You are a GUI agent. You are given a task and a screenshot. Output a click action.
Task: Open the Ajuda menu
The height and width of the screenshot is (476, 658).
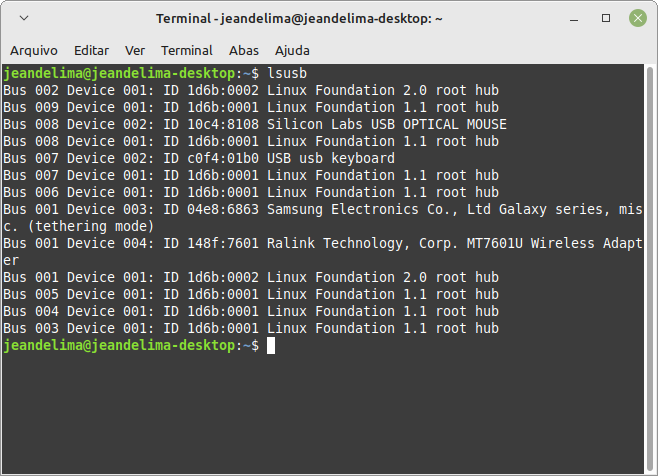click(292, 51)
